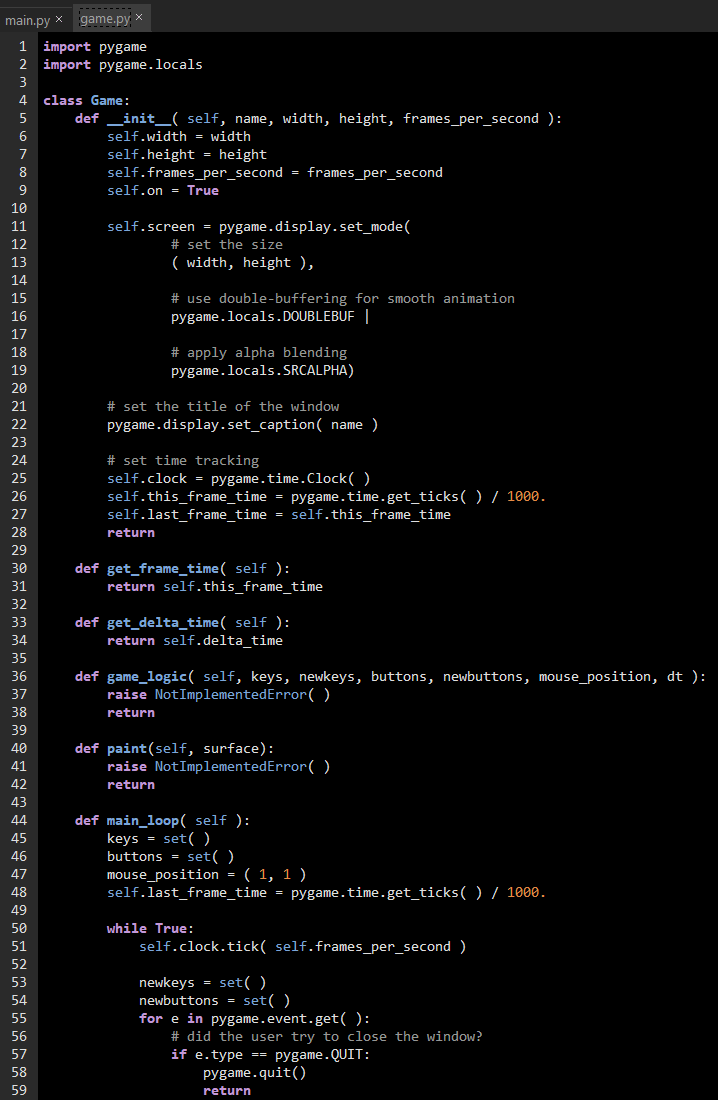Click 'pygame.display.set_mode(' call
The width and height of the screenshot is (718, 1100).
(314, 227)
